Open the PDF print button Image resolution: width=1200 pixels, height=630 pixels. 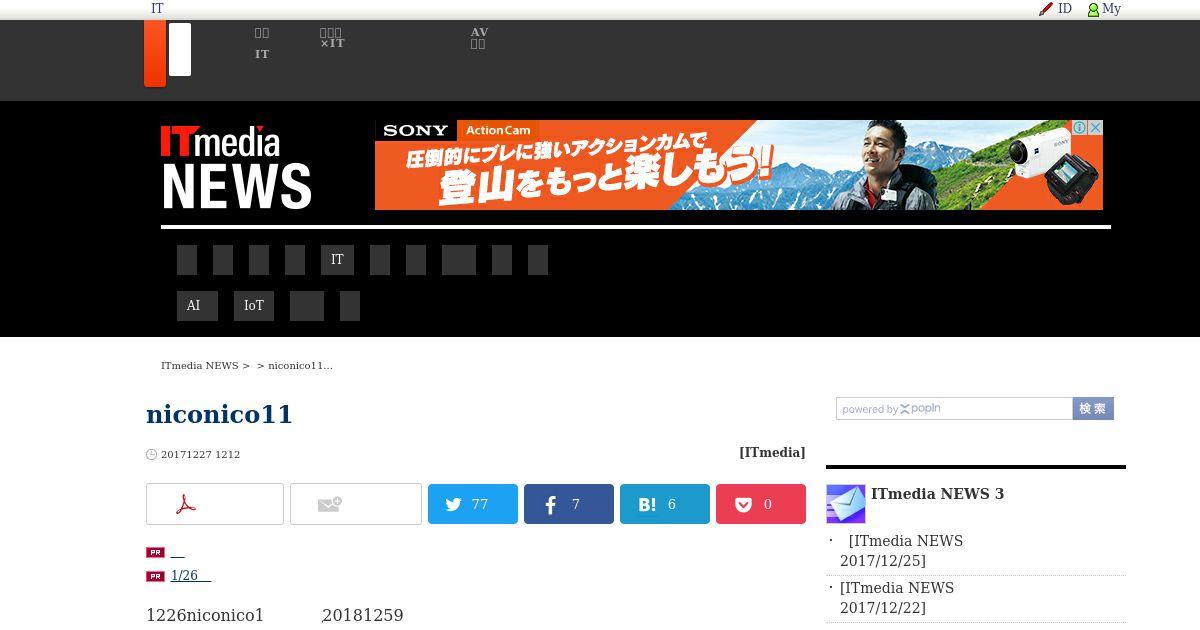pyautogui.click(x=215, y=504)
